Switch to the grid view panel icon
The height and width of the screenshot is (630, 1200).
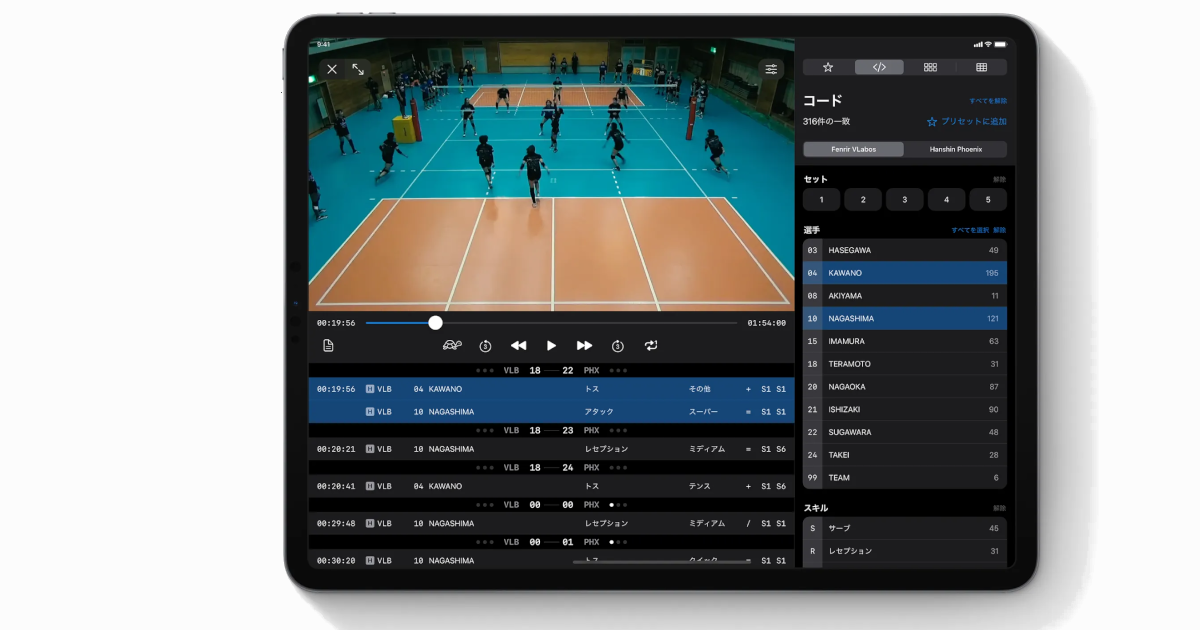click(x=930, y=66)
